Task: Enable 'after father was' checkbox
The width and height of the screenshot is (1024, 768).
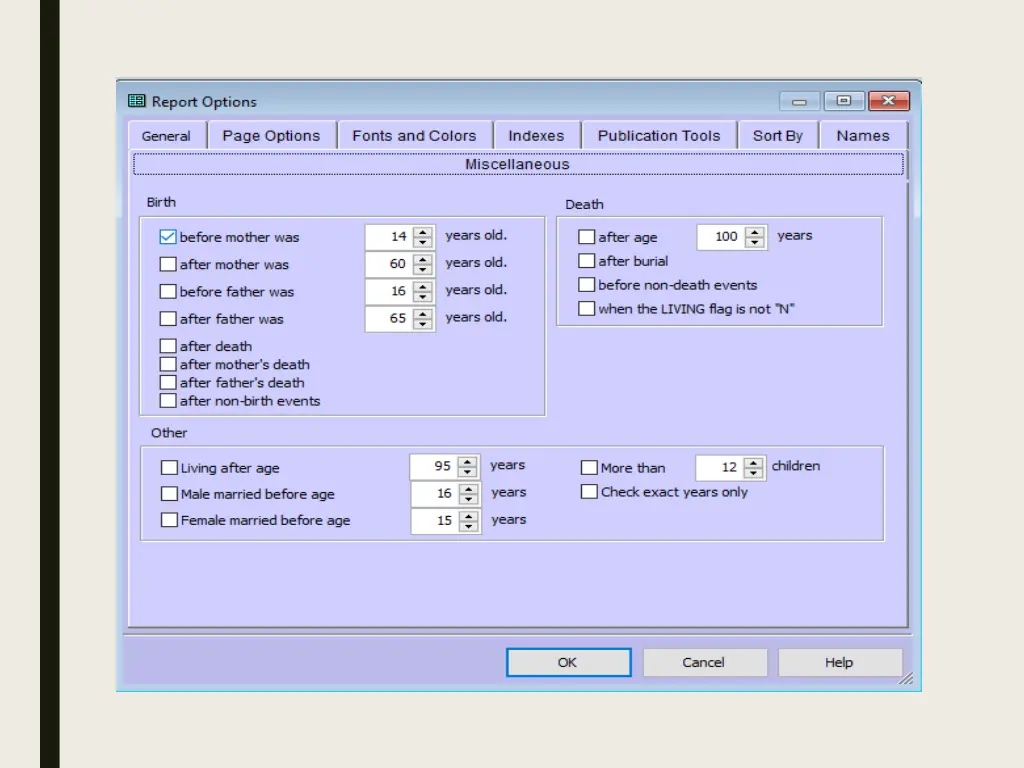Action: [x=168, y=319]
